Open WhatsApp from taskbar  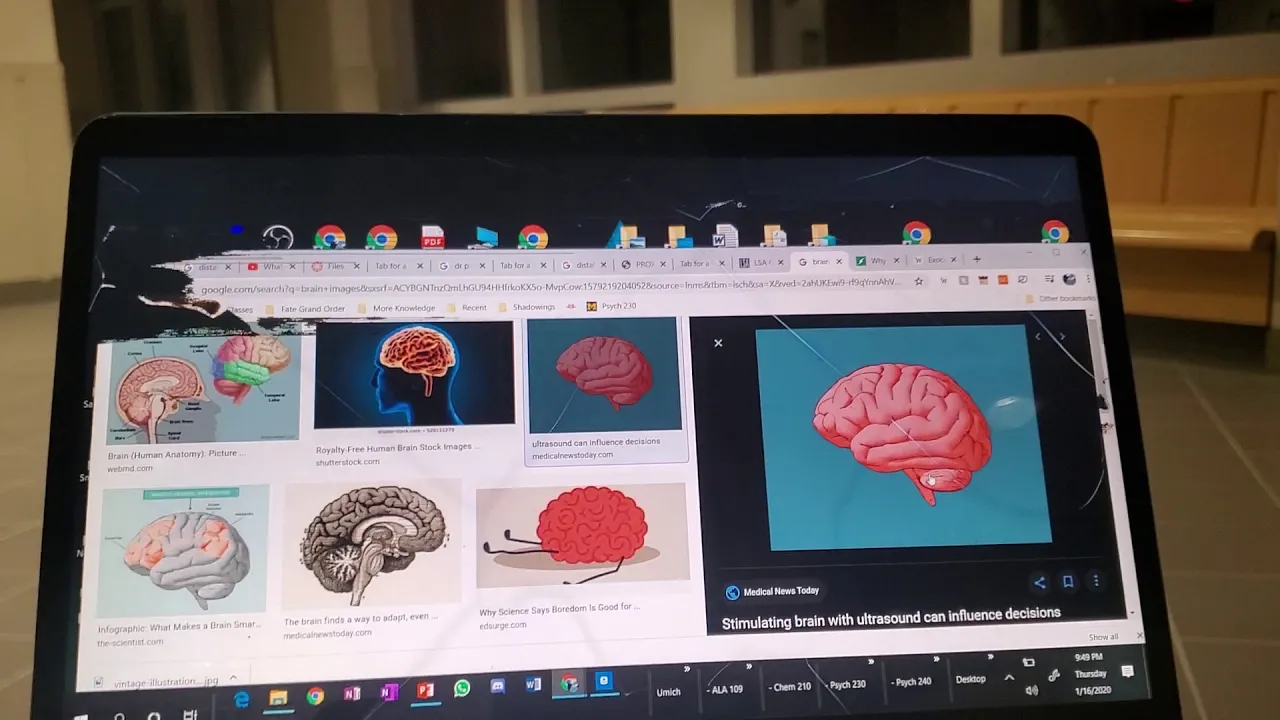pos(461,689)
